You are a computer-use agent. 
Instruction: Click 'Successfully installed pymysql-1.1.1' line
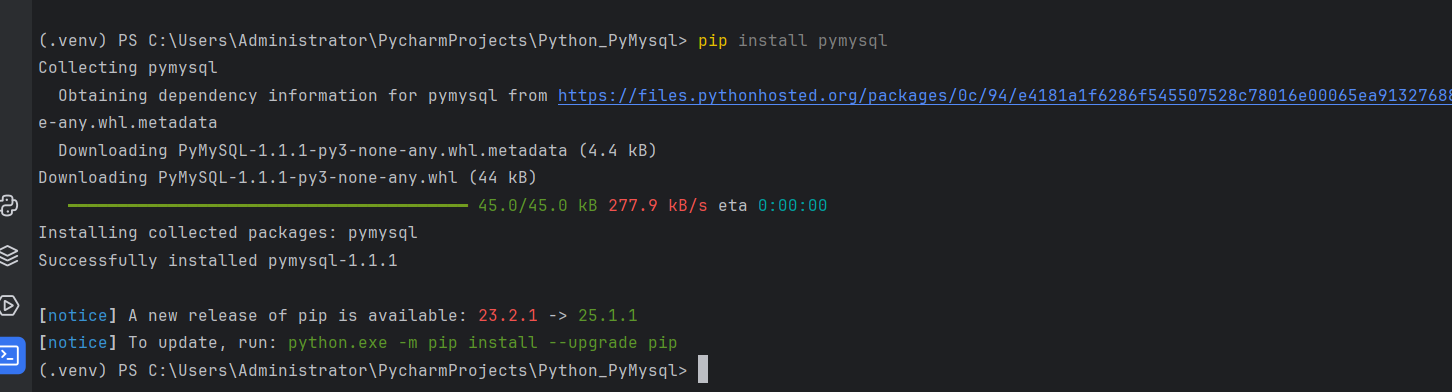[218, 260]
